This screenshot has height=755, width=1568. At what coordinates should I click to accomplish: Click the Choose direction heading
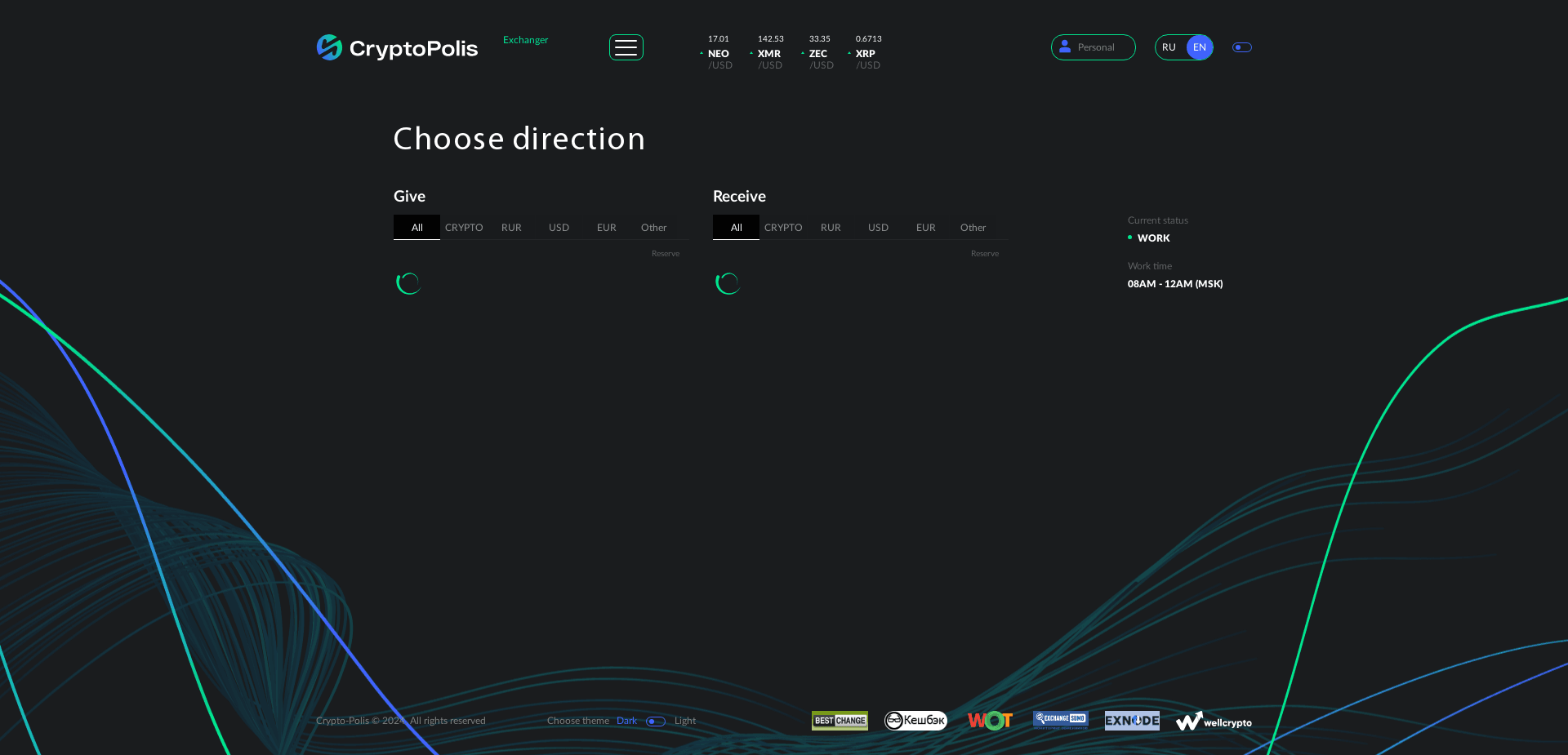[519, 139]
